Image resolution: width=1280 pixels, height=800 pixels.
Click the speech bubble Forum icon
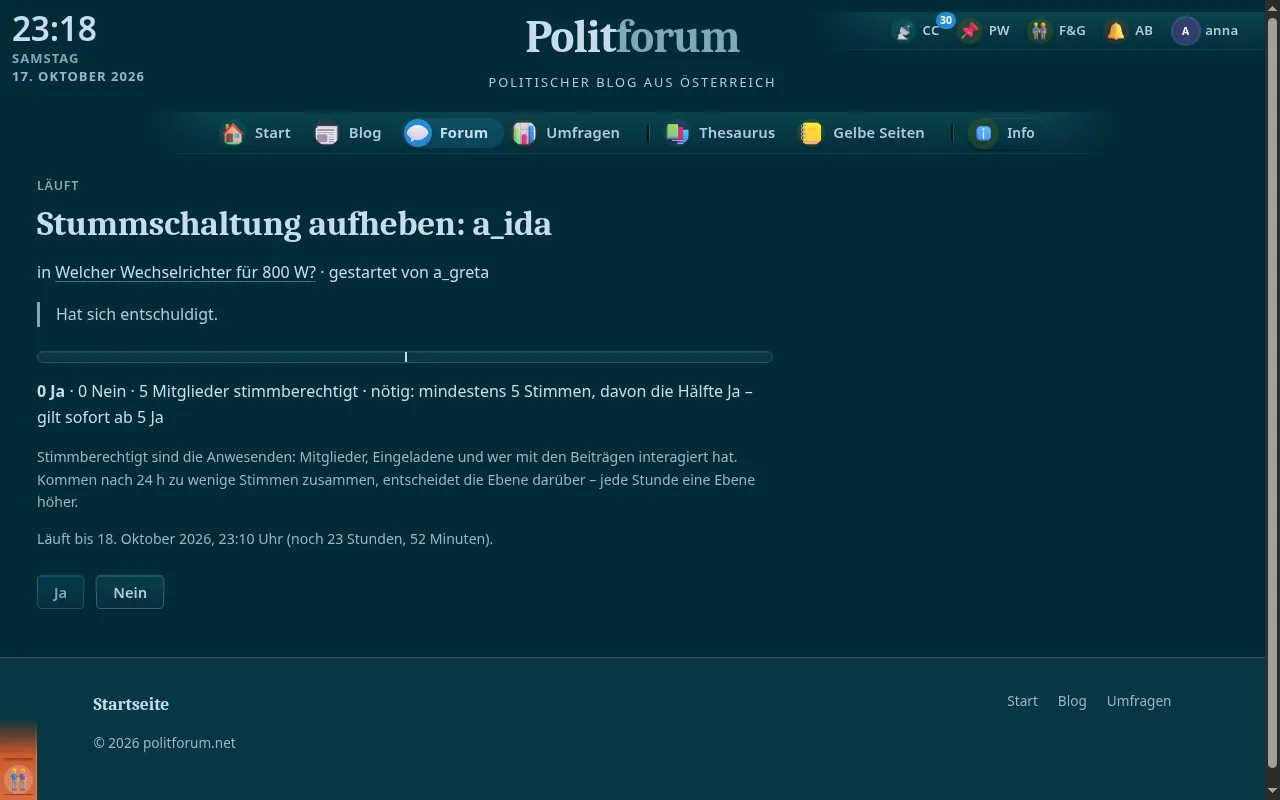418,133
